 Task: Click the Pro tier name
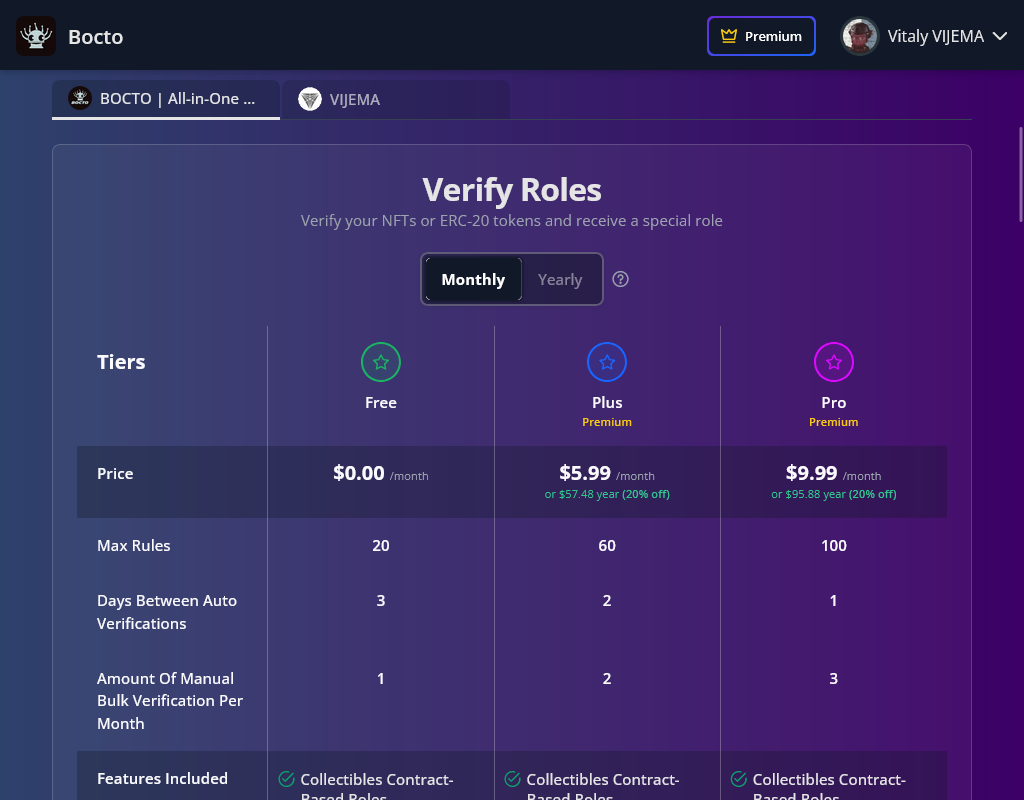[x=833, y=402]
